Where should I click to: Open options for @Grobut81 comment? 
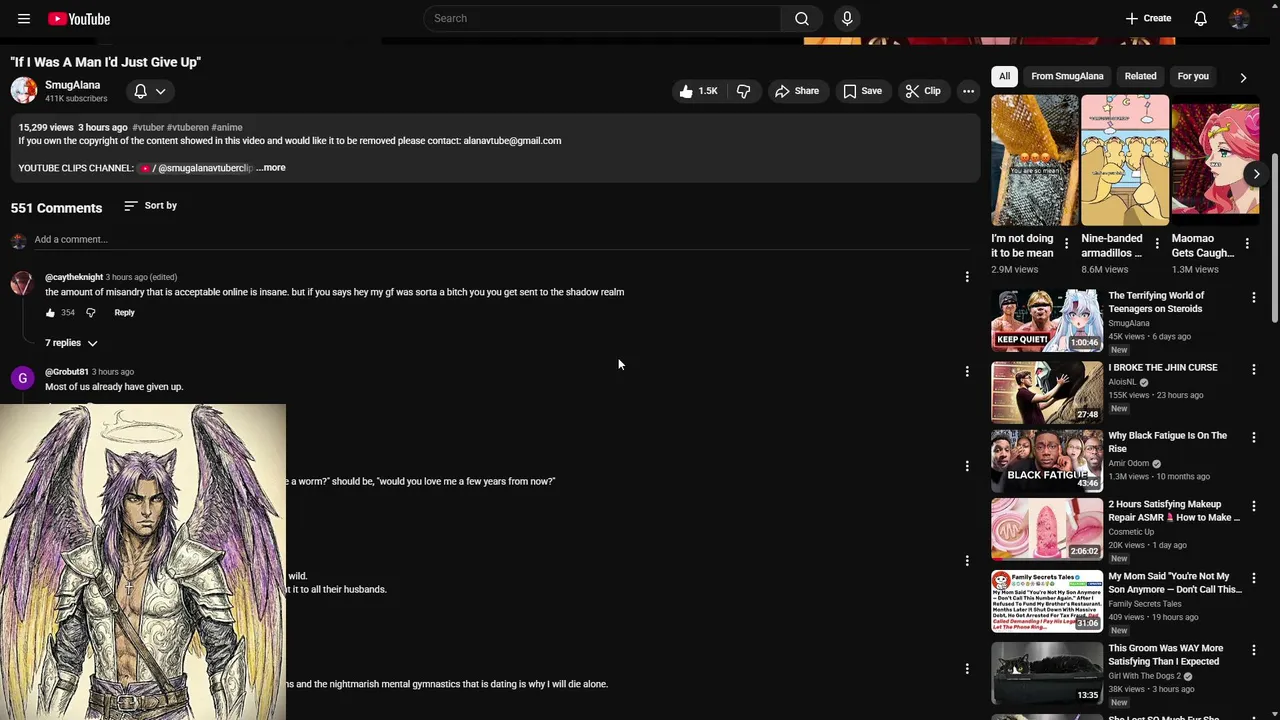click(x=966, y=371)
